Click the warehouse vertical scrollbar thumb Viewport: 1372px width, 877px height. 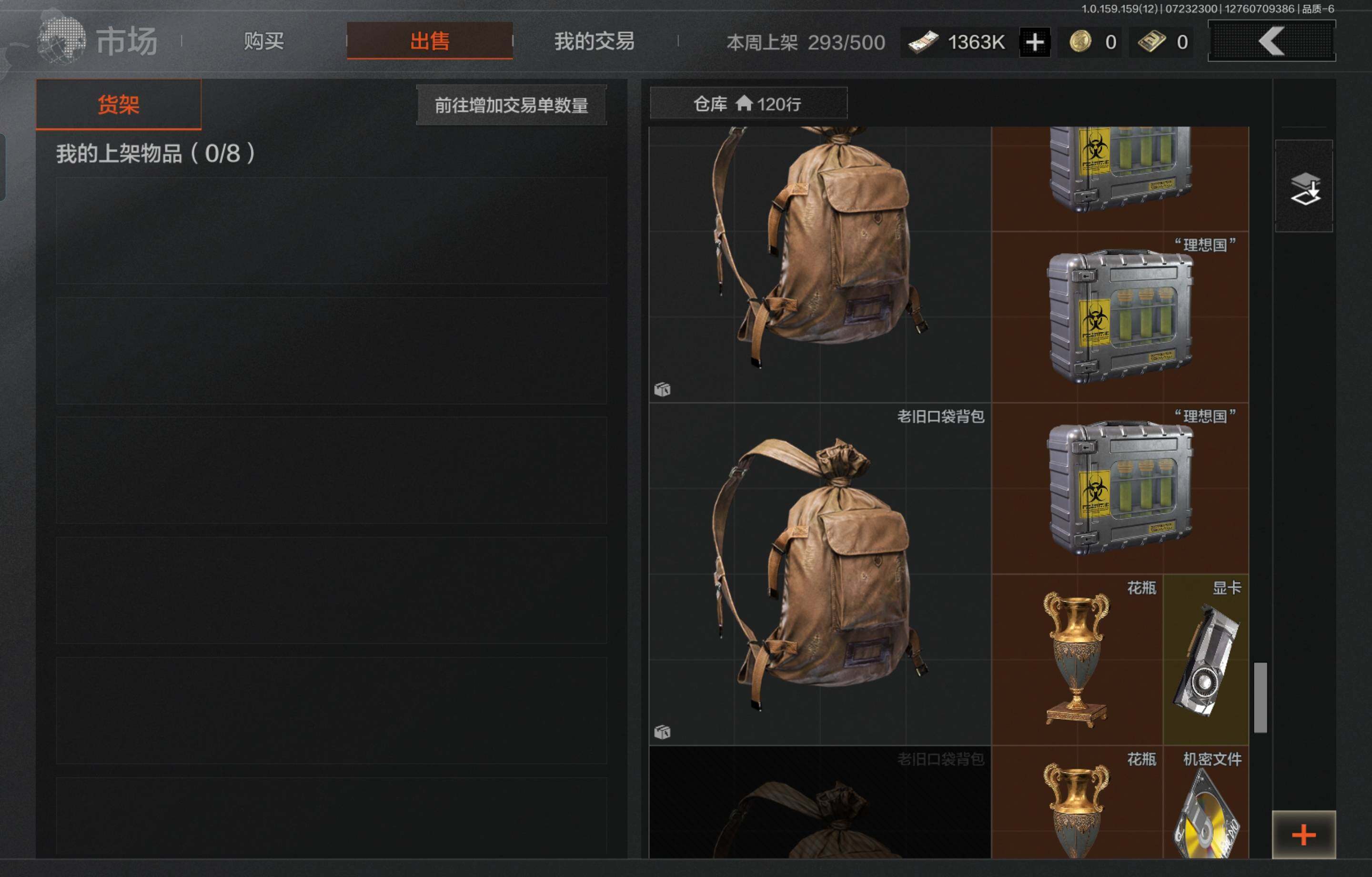[1261, 697]
